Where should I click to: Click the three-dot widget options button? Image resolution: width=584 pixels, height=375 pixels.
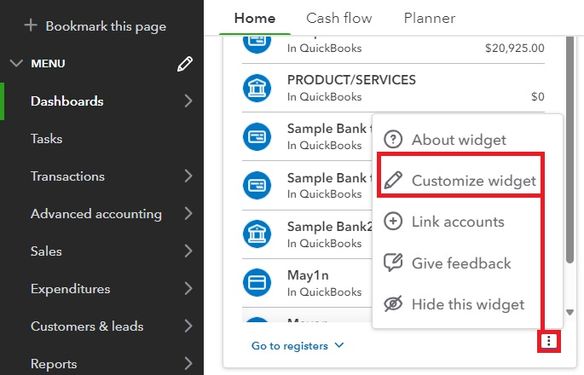(x=549, y=341)
